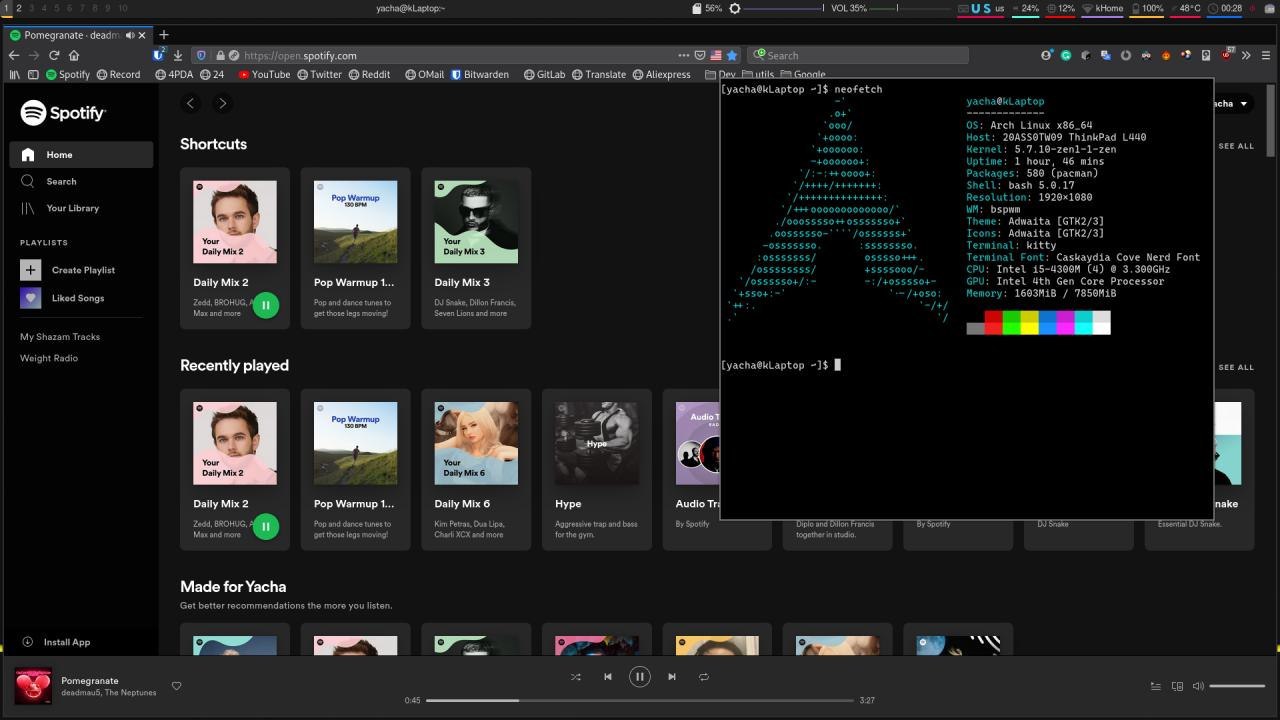1280x720 pixels.
Task: Open the Twitter bookmark
Action: click(x=319, y=74)
